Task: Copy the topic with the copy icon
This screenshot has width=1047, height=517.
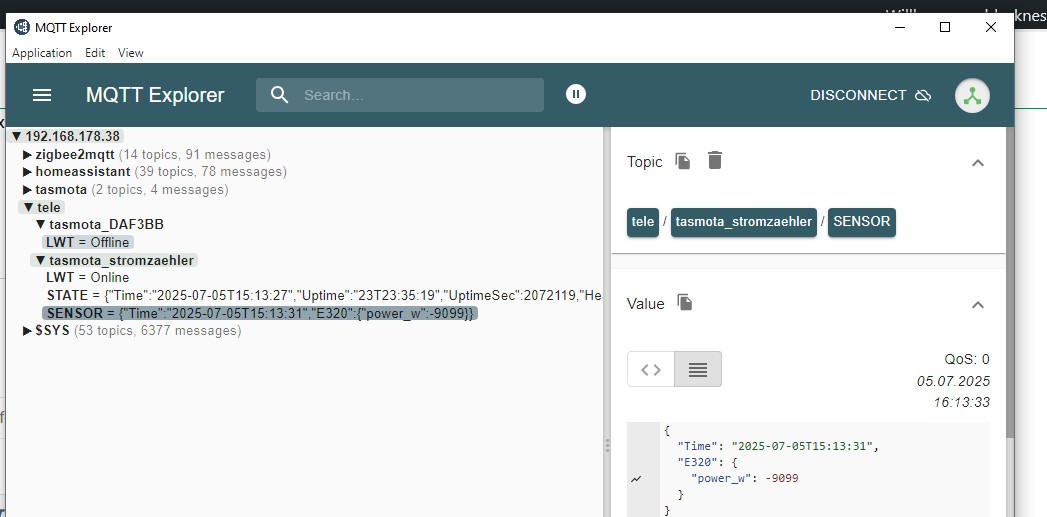Action: pyautogui.click(x=682, y=161)
